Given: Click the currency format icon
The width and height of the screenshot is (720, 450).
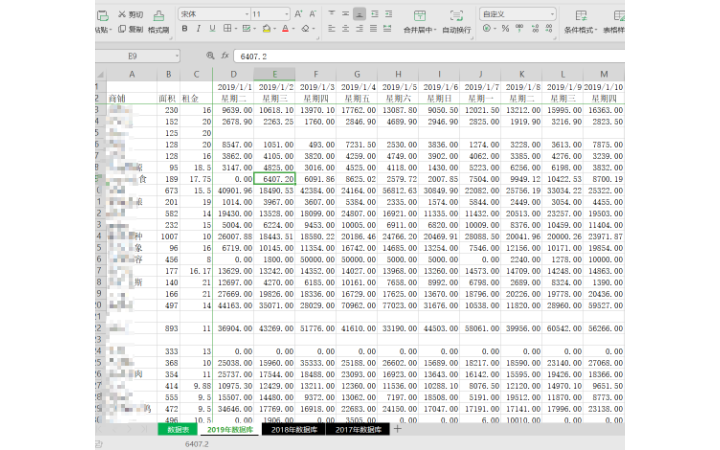Looking at the screenshot, I should tap(487, 29).
